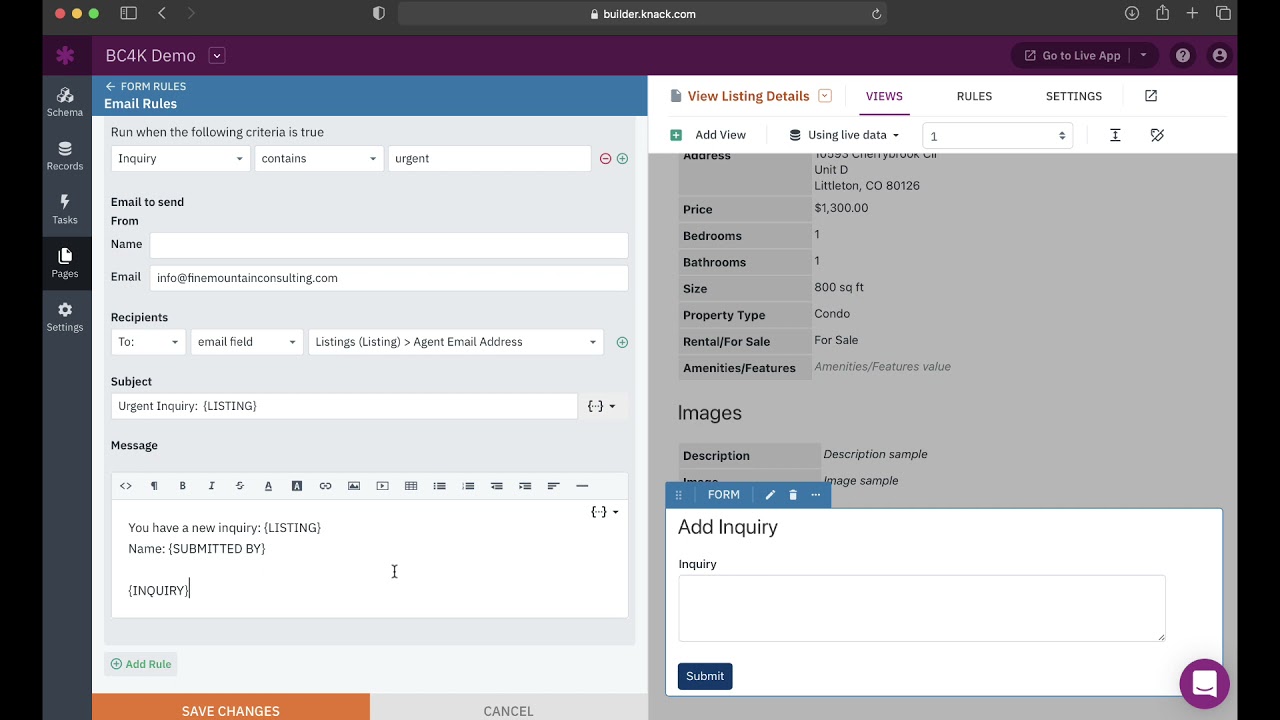Image resolution: width=1280 pixels, height=720 pixels.
Task: Open the Agent Email Address field dropdown
Action: tap(456, 342)
